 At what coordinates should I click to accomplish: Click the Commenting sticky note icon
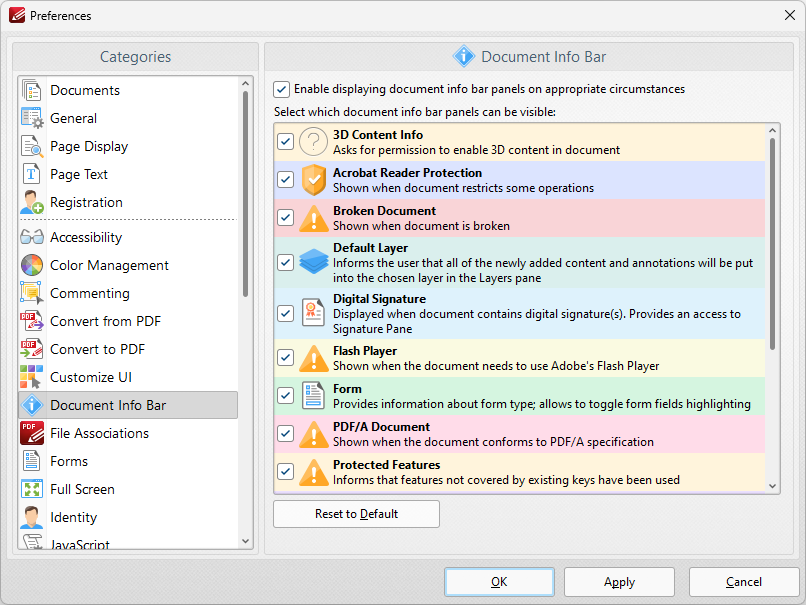[32, 294]
